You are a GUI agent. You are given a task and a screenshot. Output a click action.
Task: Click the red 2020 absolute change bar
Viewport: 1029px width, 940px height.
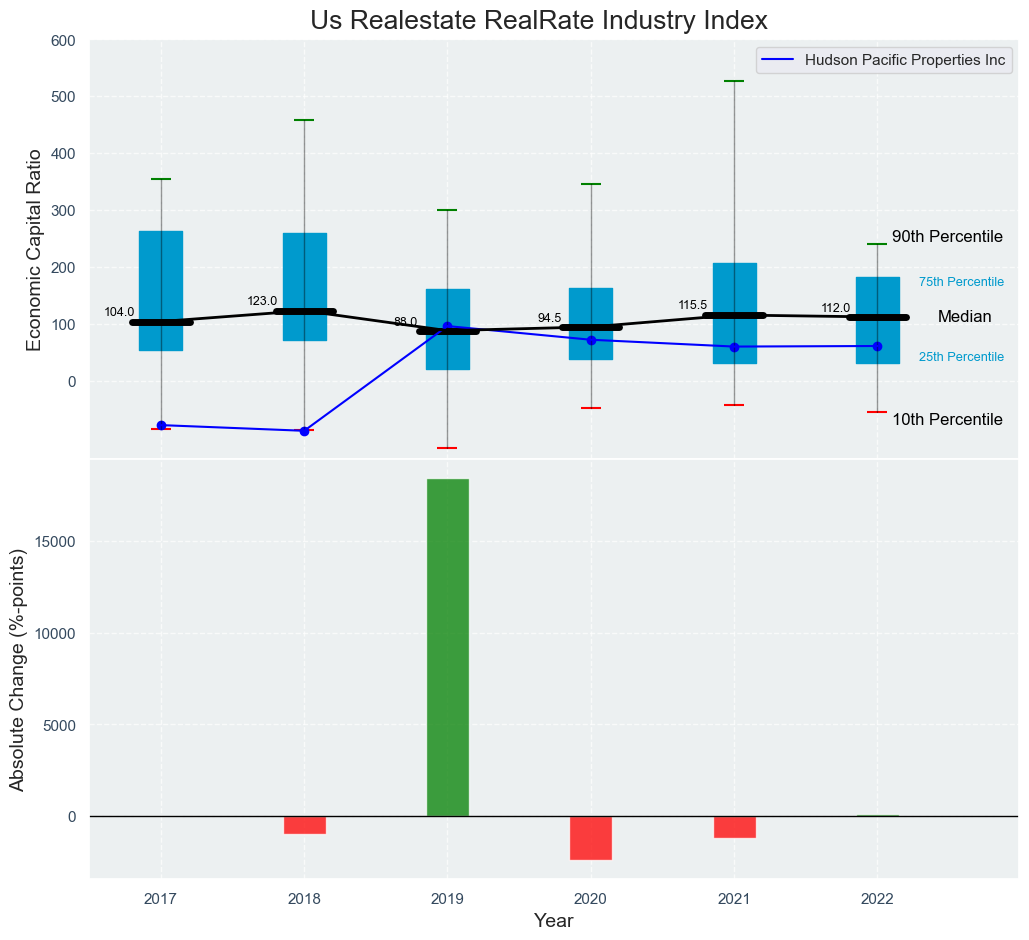click(x=590, y=838)
